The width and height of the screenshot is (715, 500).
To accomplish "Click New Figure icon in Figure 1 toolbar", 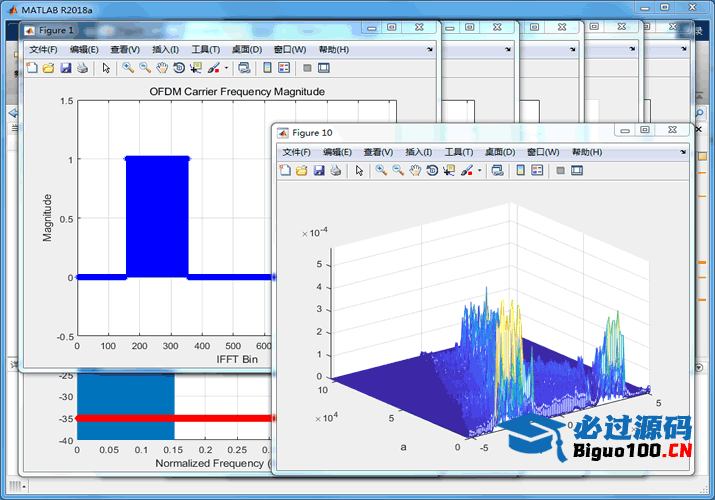I will coord(32,68).
